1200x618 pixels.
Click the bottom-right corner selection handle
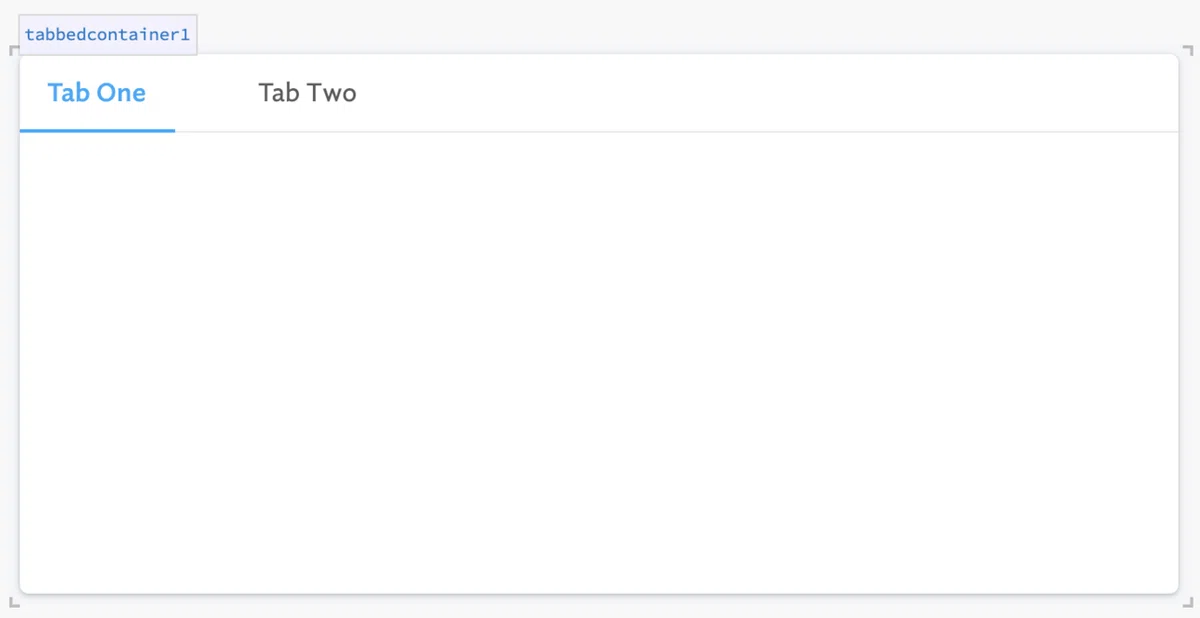(x=1184, y=600)
